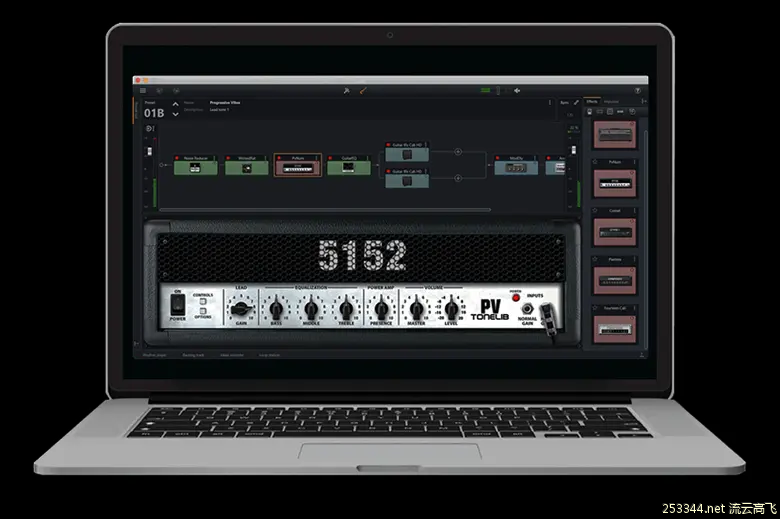The image size is (780, 519).
Task: Go to the next preset with the down chevron
Action: click(176, 114)
